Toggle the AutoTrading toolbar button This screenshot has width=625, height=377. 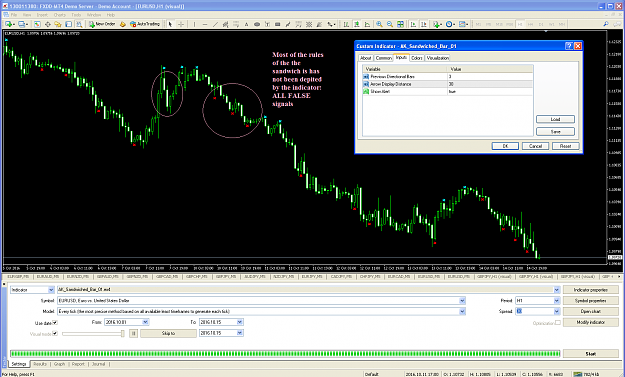click(145, 24)
